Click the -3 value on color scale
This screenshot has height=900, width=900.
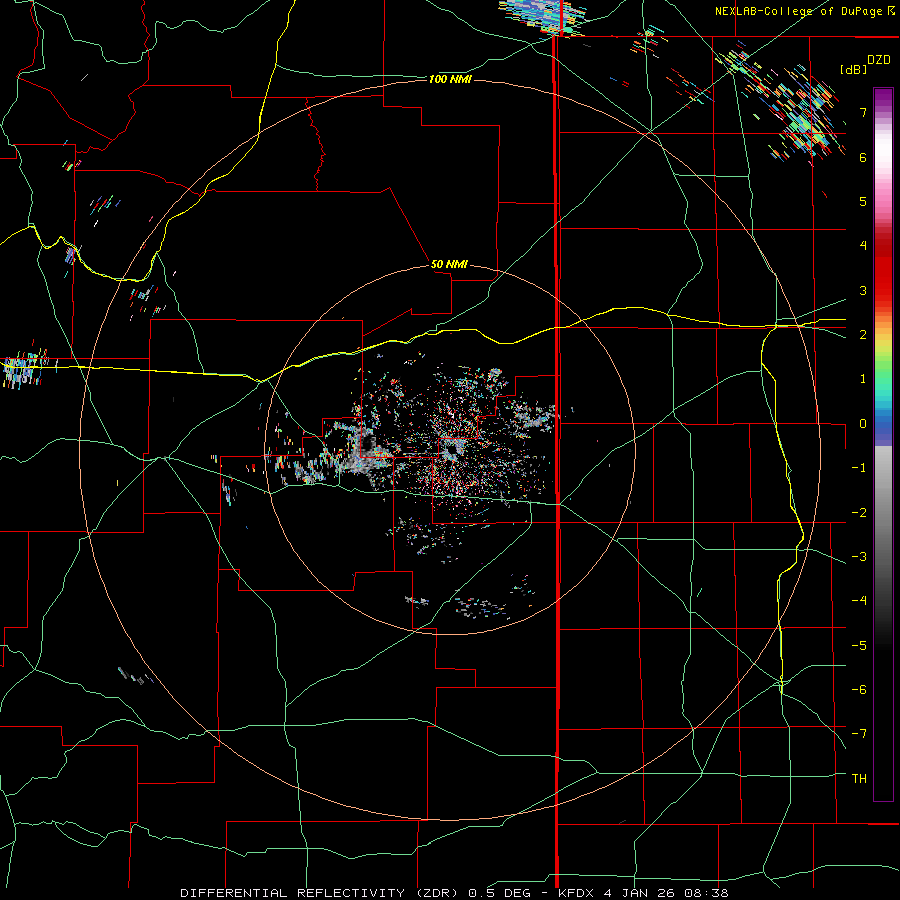pyautogui.click(x=859, y=557)
